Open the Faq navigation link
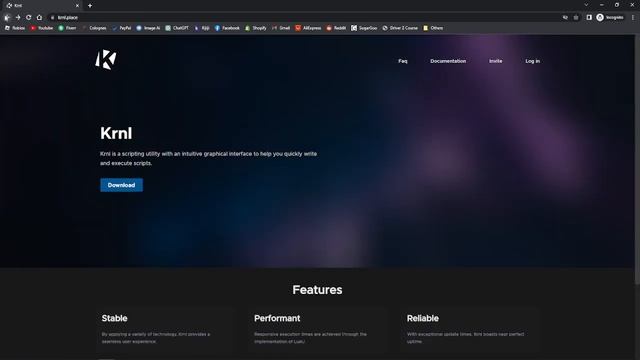640x360 pixels. pos(403,61)
